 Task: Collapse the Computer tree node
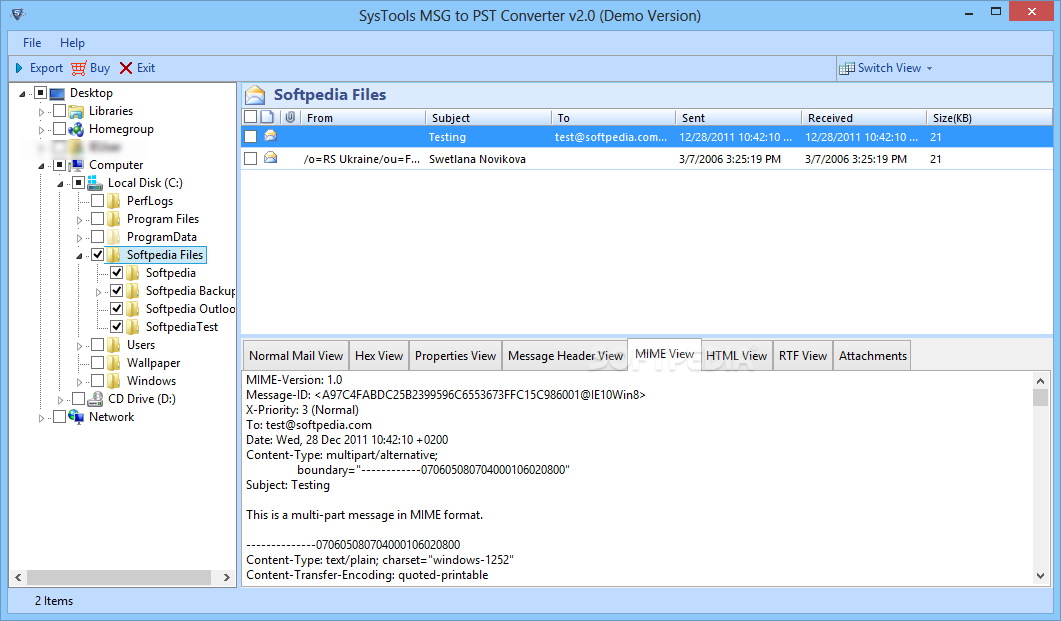[x=41, y=166]
